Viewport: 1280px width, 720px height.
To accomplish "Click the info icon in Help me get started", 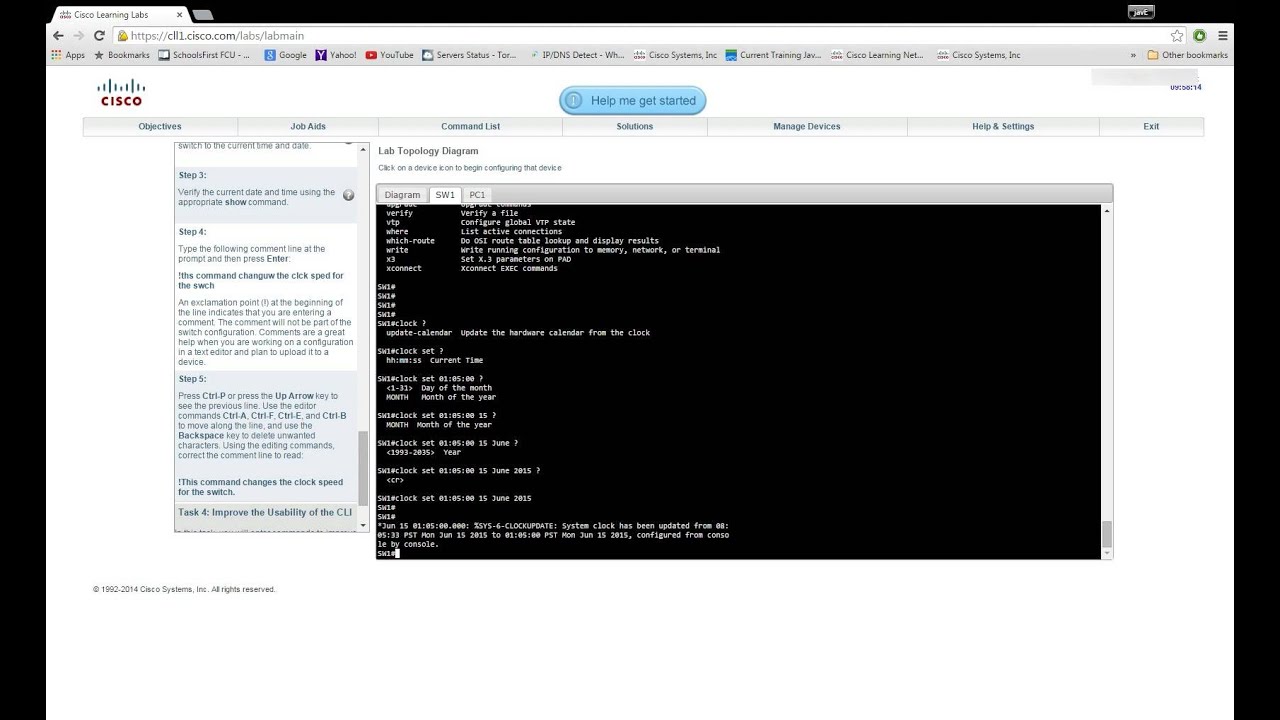I will tap(573, 100).
